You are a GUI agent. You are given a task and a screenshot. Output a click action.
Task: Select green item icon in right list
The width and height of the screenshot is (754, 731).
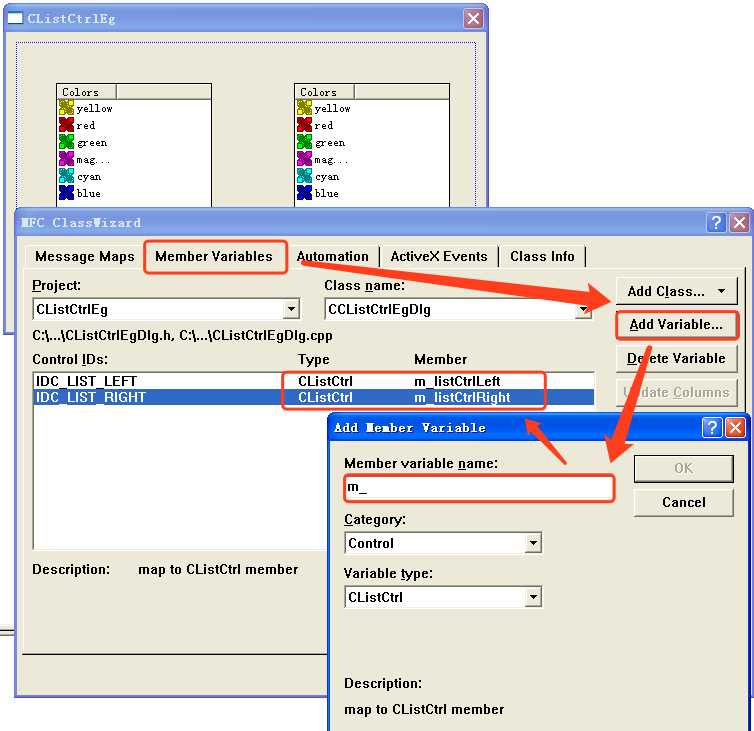pyautogui.click(x=304, y=141)
